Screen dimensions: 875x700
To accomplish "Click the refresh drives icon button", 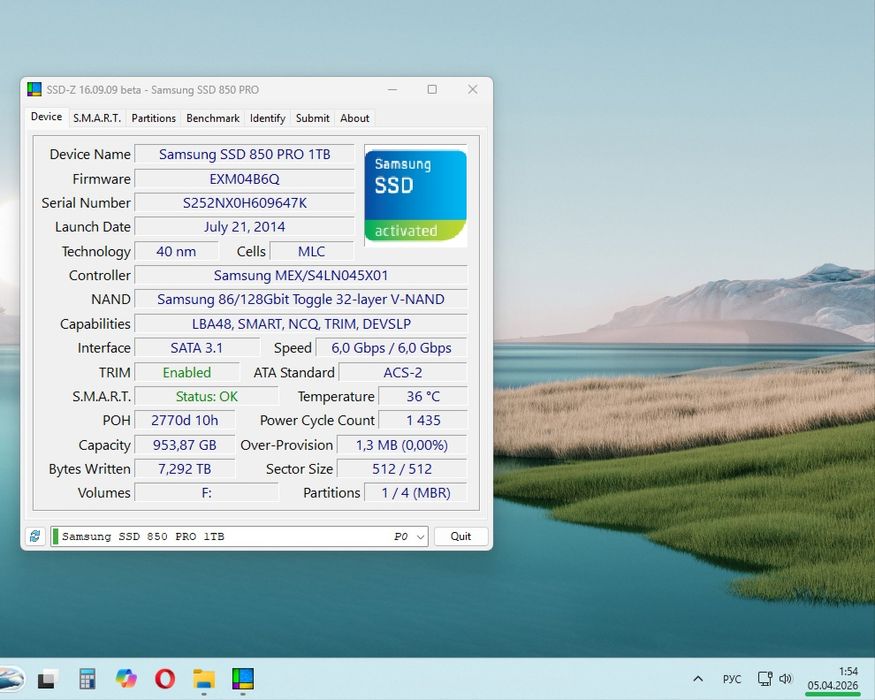I will pyautogui.click(x=35, y=536).
